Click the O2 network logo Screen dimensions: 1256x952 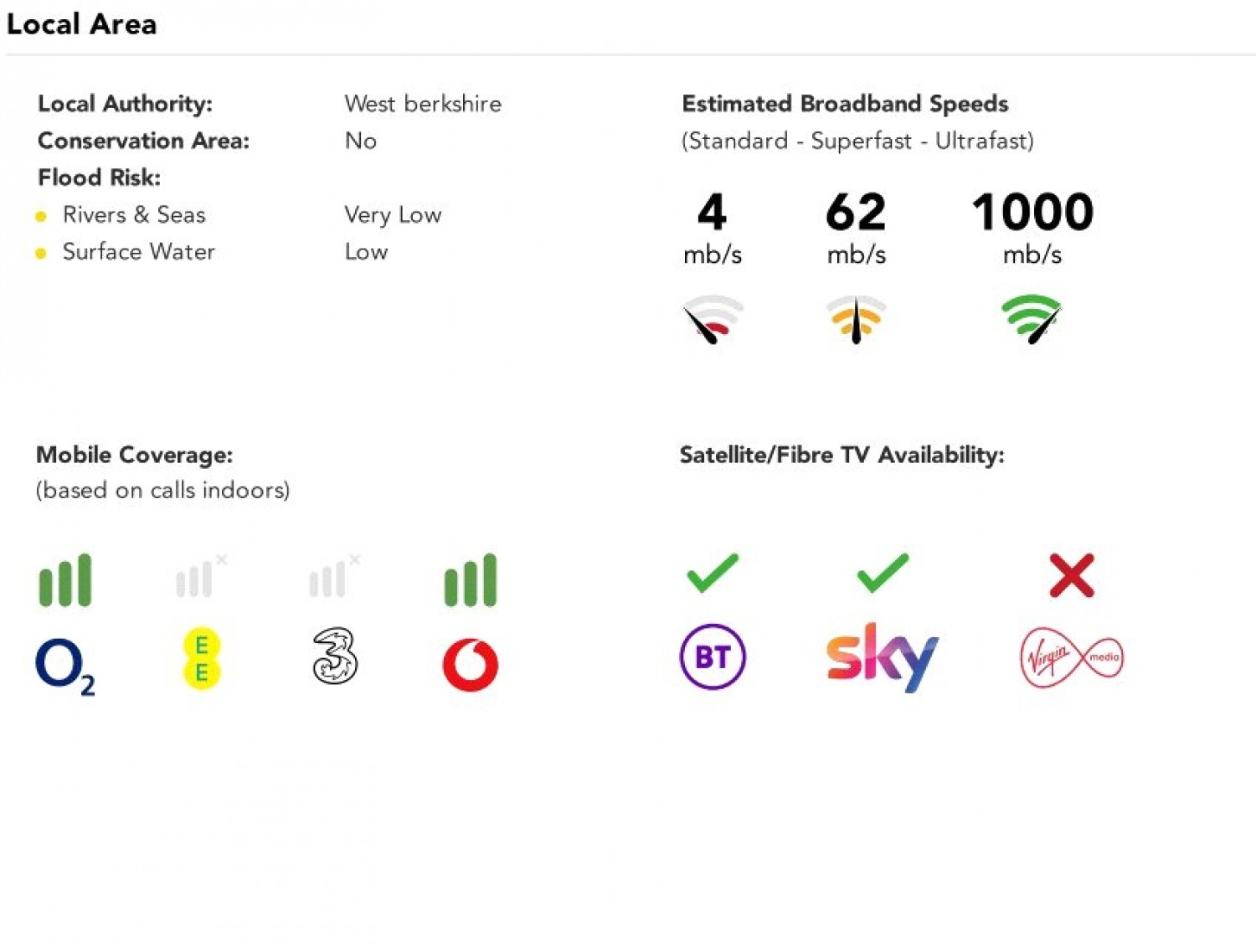[64, 666]
